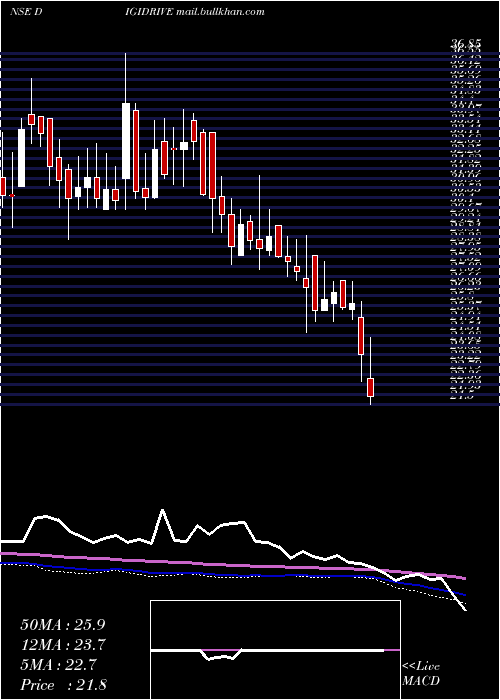Click the tallest white candlestick body
The width and height of the screenshot is (500, 700).
tap(126, 141)
